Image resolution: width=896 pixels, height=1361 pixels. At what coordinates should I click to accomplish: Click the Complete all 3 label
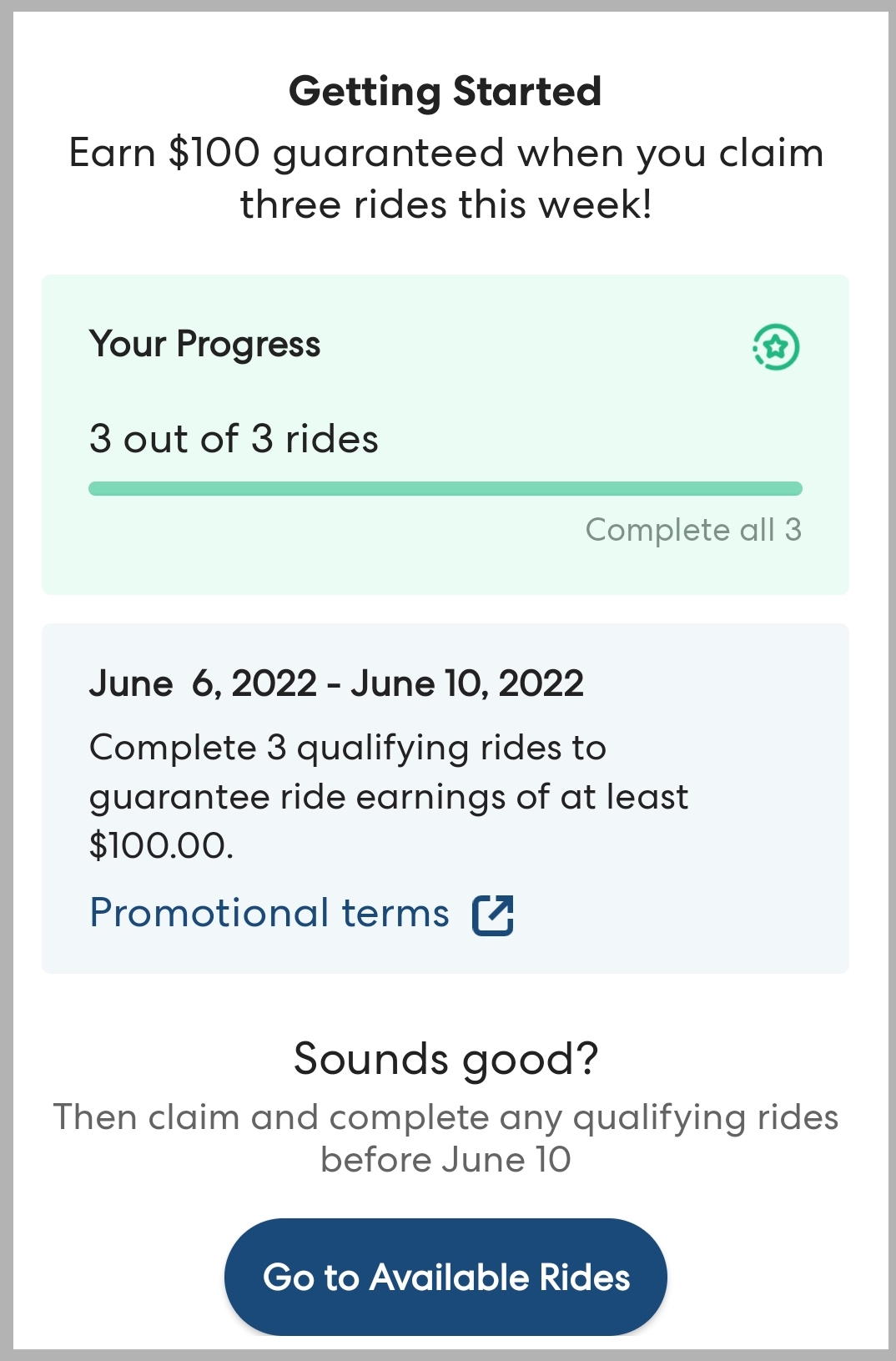coord(692,530)
